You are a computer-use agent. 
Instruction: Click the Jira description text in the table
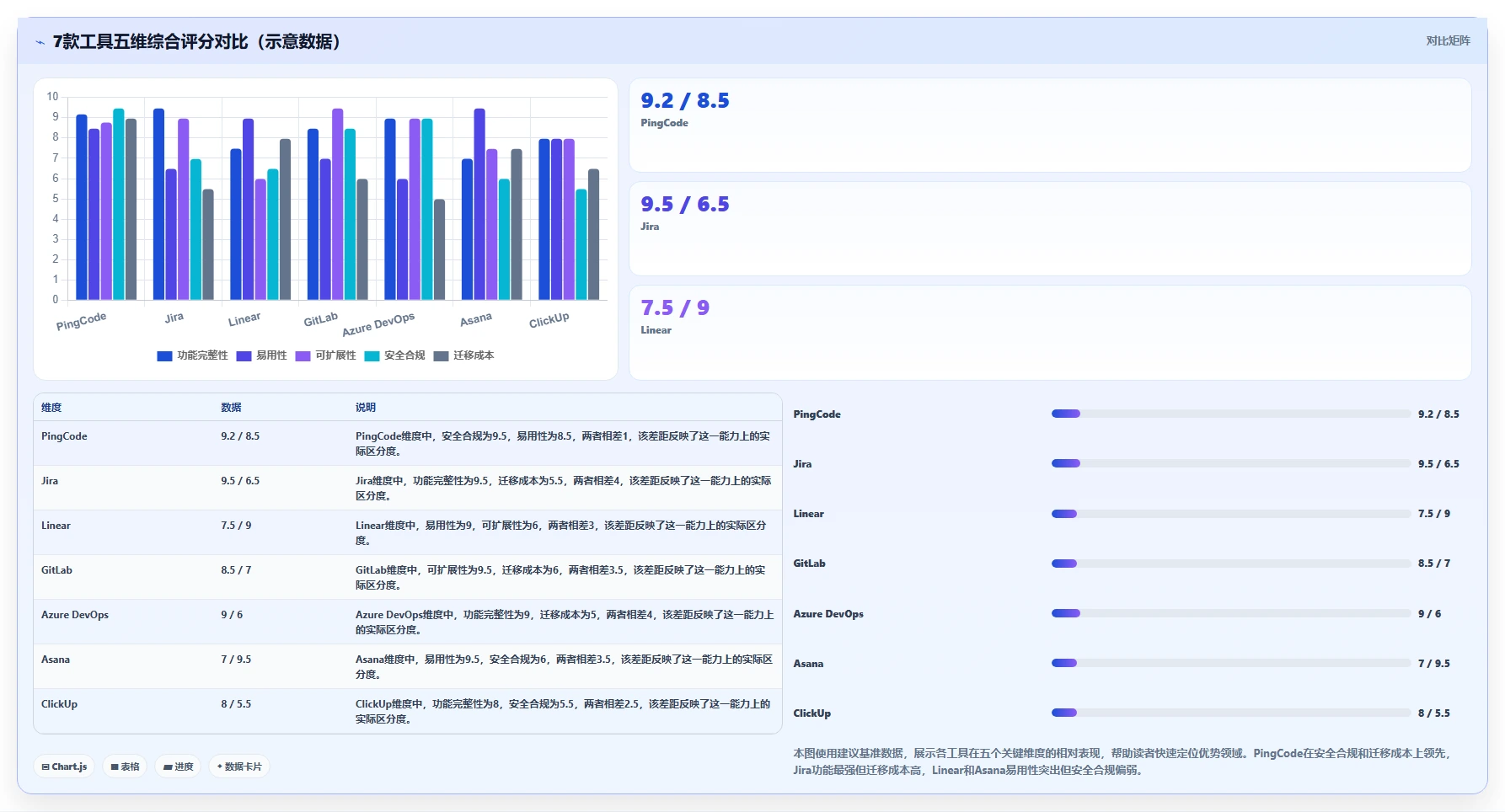(563, 489)
